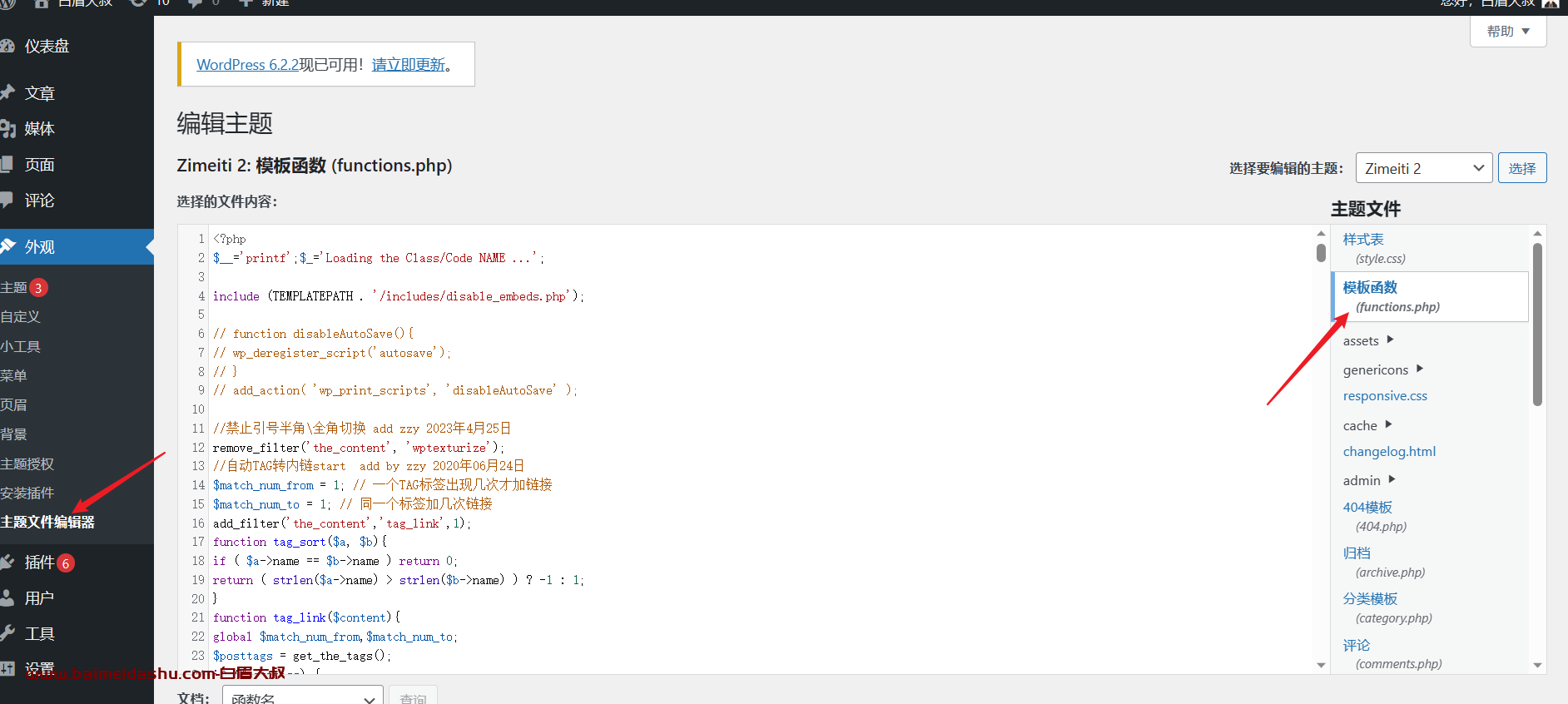Go to 安装插件 submenu item
The width and height of the screenshot is (1568, 704).
coord(27,493)
